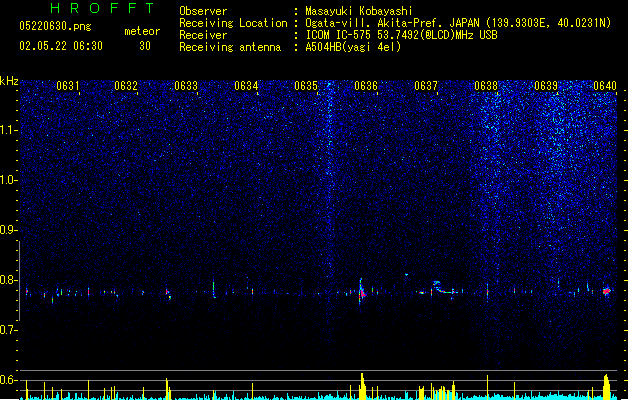Image resolution: width=629 pixels, height=400 pixels.
Task: Click the strong meteor echo near 0636
Action: pyautogui.click(x=362, y=291)
